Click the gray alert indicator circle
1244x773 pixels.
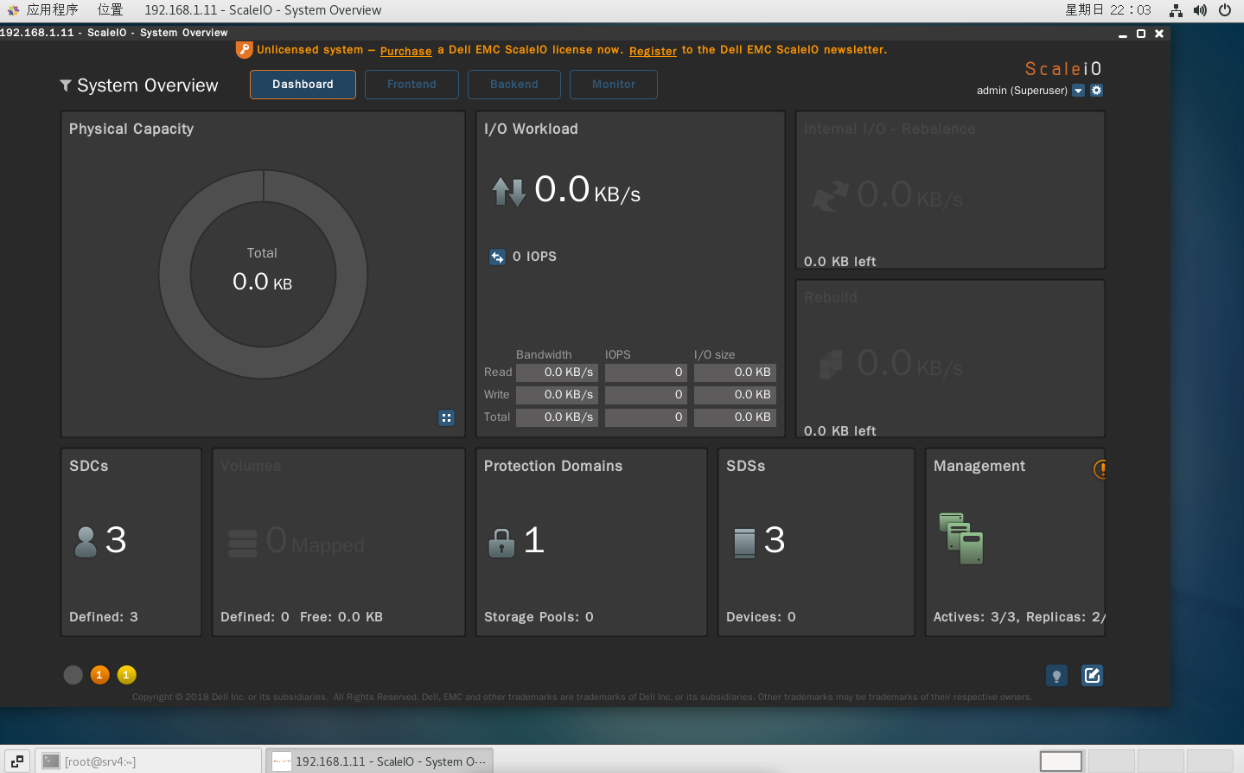(73, 675)
